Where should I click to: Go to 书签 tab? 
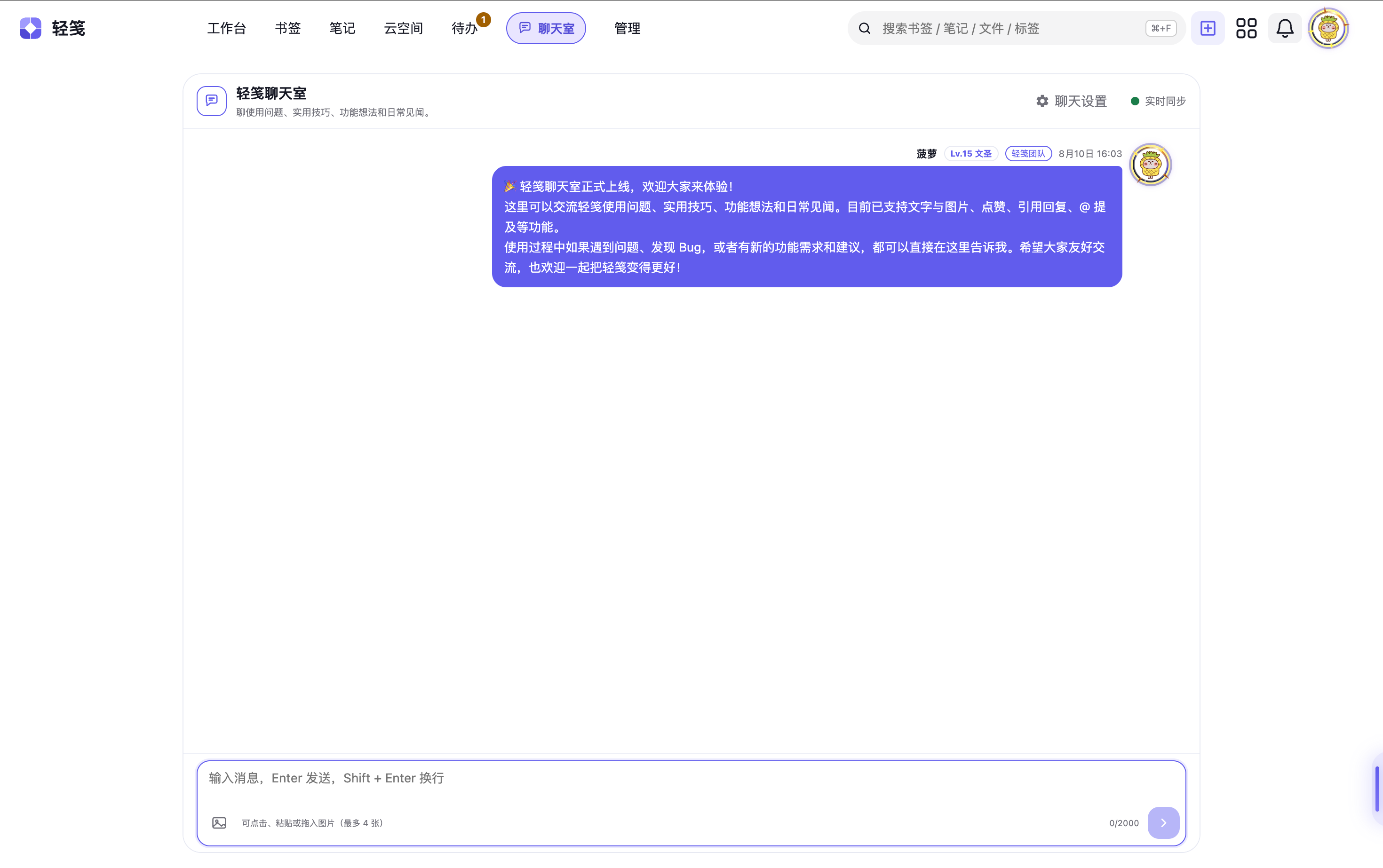point(288,28)
